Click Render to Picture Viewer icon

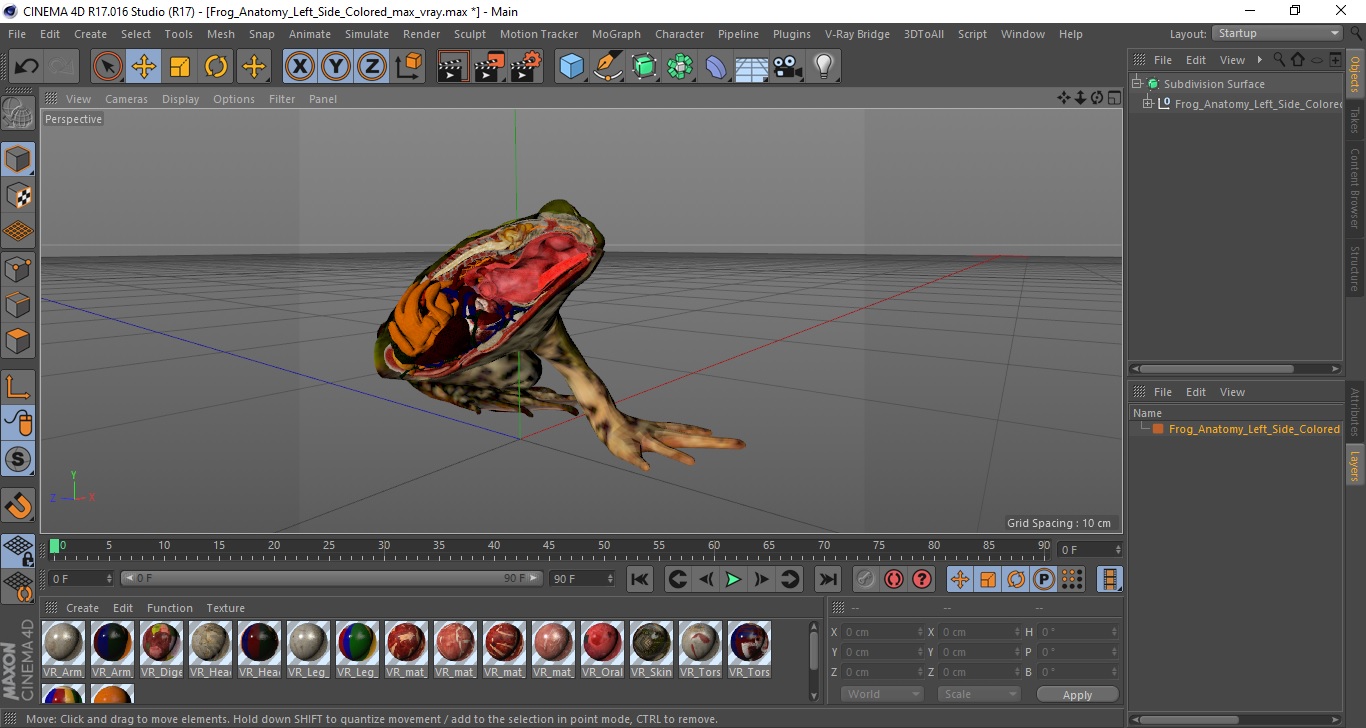pos(489,67)
